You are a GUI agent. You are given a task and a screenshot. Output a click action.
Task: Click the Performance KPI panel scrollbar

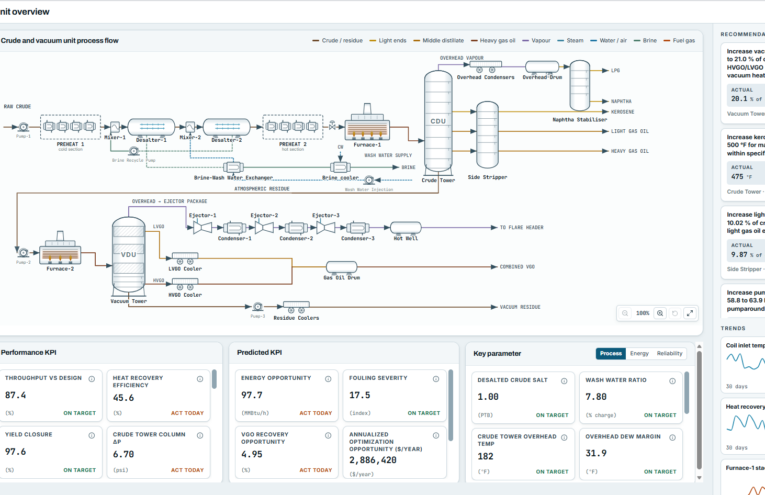pyautogui.click(x=214, y=379)
